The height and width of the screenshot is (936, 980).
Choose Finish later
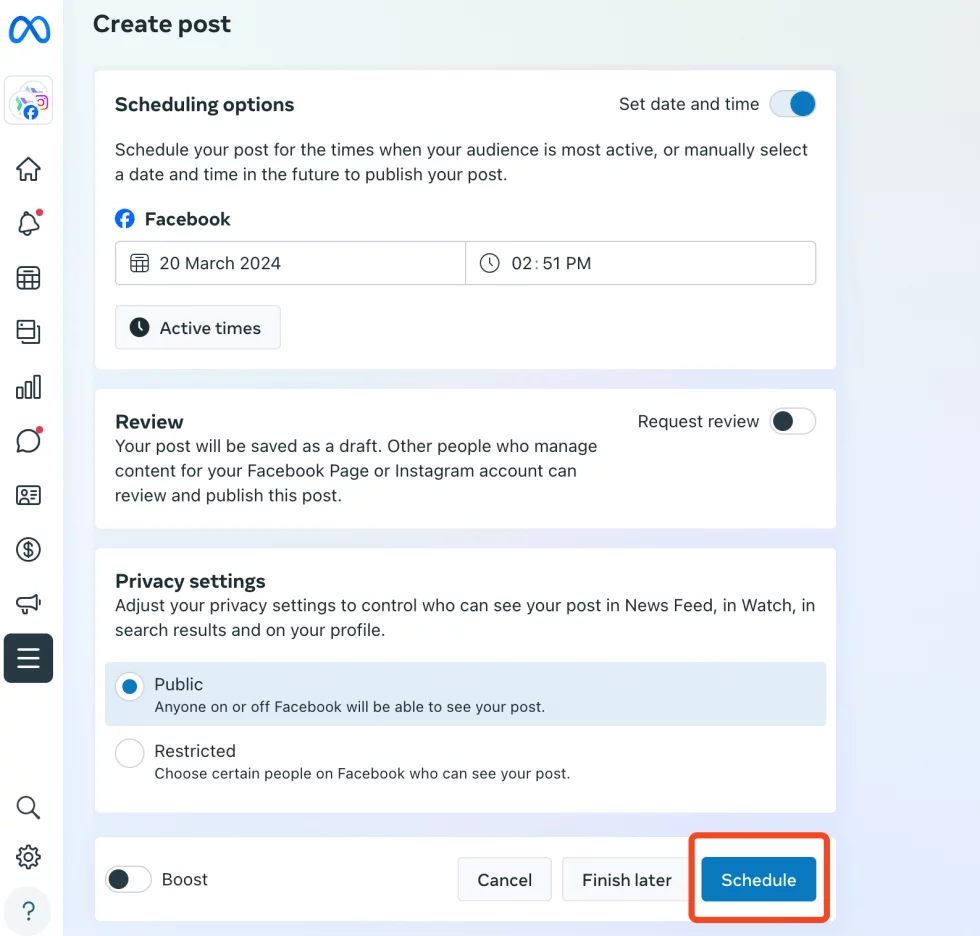[626, 879]
